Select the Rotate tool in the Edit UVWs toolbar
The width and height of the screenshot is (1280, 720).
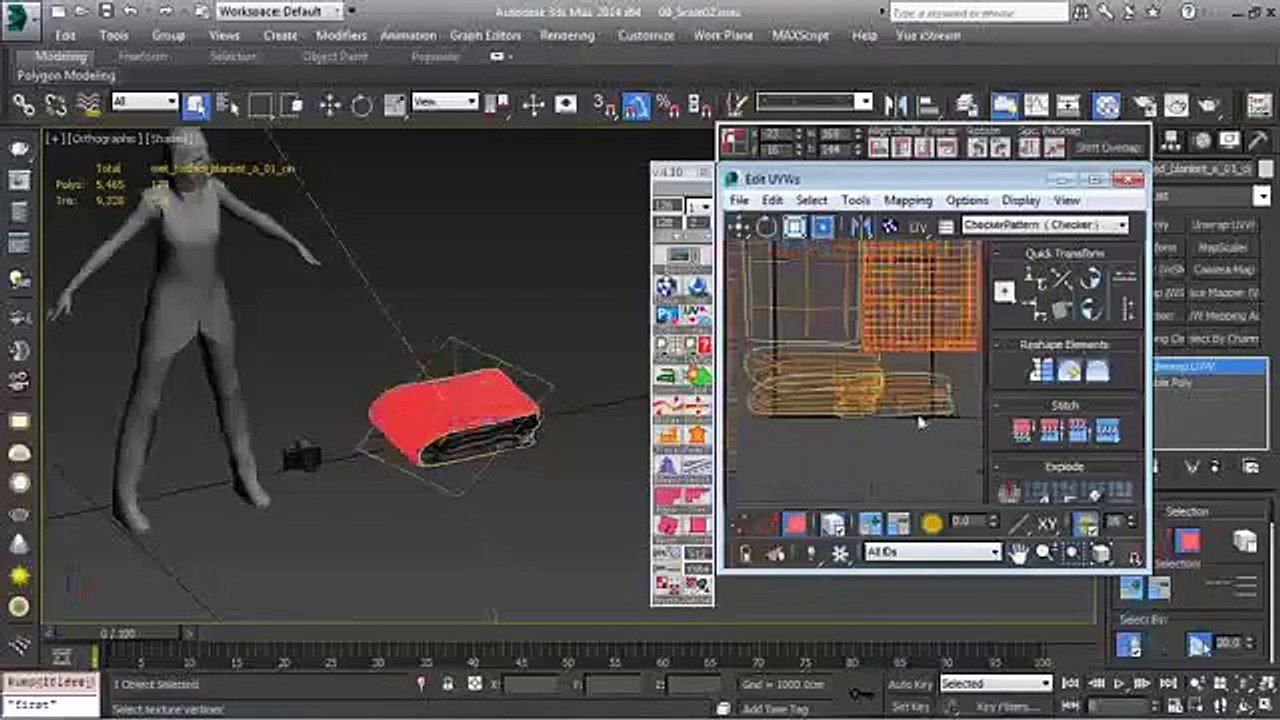[766, 227]
